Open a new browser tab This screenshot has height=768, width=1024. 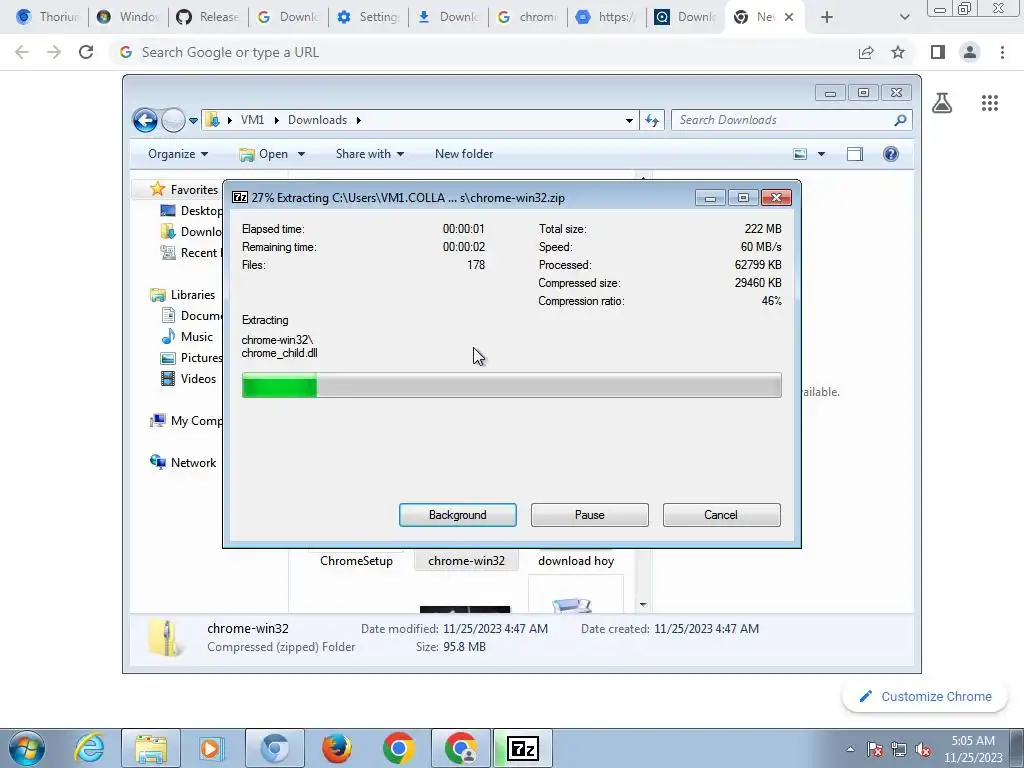point(827,17)
